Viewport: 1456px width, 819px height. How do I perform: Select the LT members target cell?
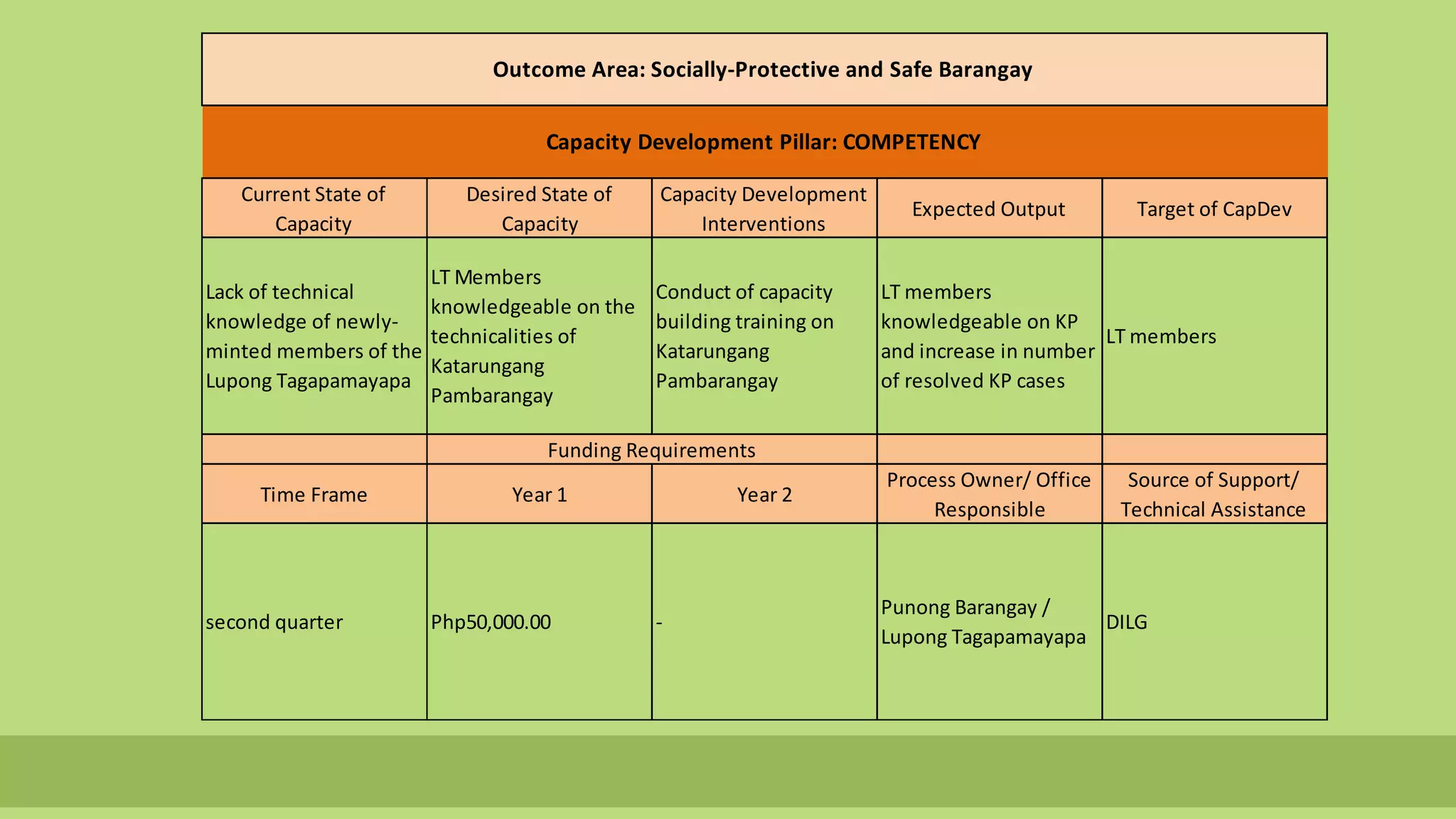click(1214, 336)
